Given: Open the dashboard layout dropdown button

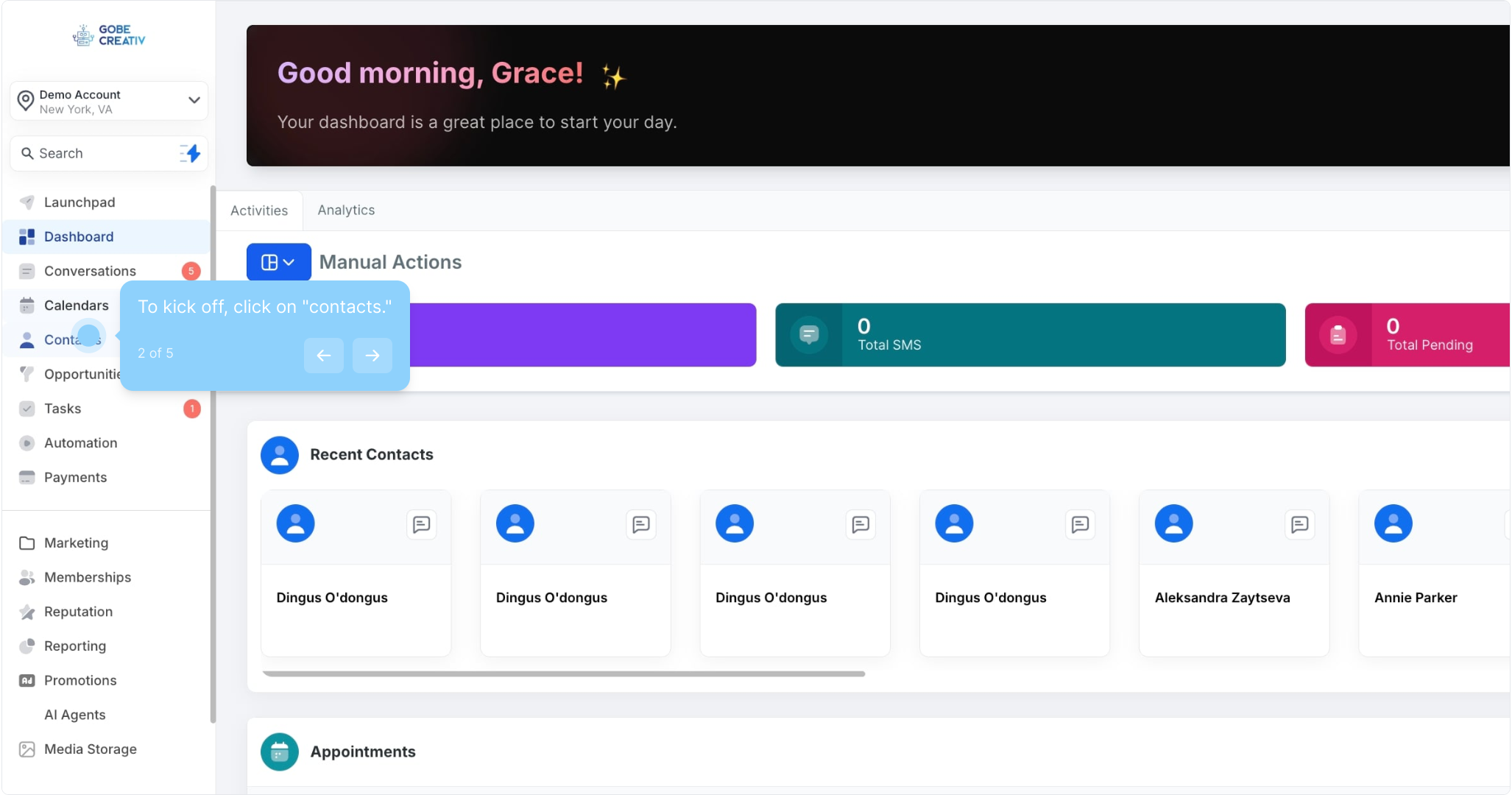Looking at the screenshot, I should [x=278, y=262].
